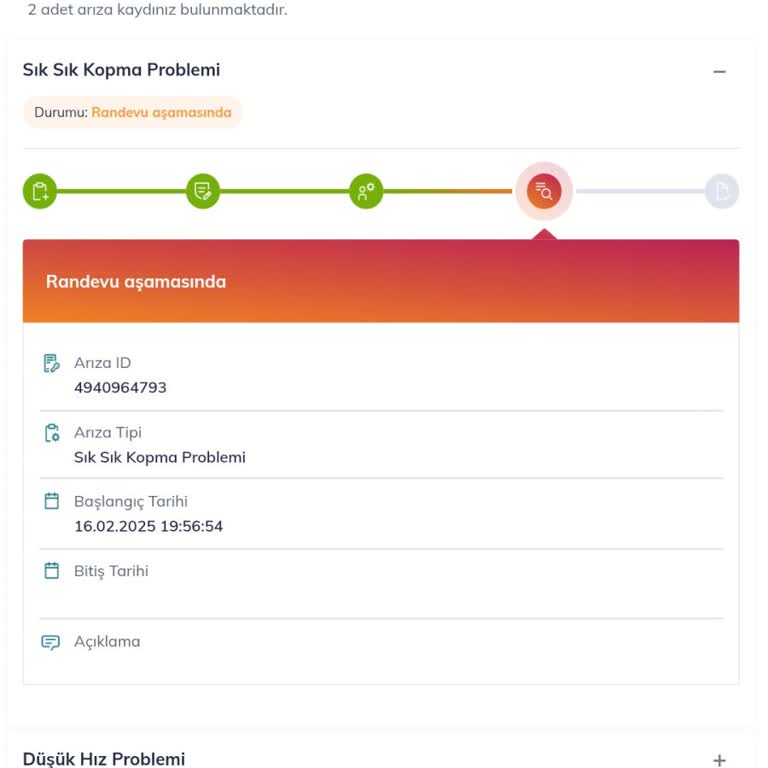Click the Arıza ID number 4940964793
This screenshot has height=768, width=768.
click(120, 387)
